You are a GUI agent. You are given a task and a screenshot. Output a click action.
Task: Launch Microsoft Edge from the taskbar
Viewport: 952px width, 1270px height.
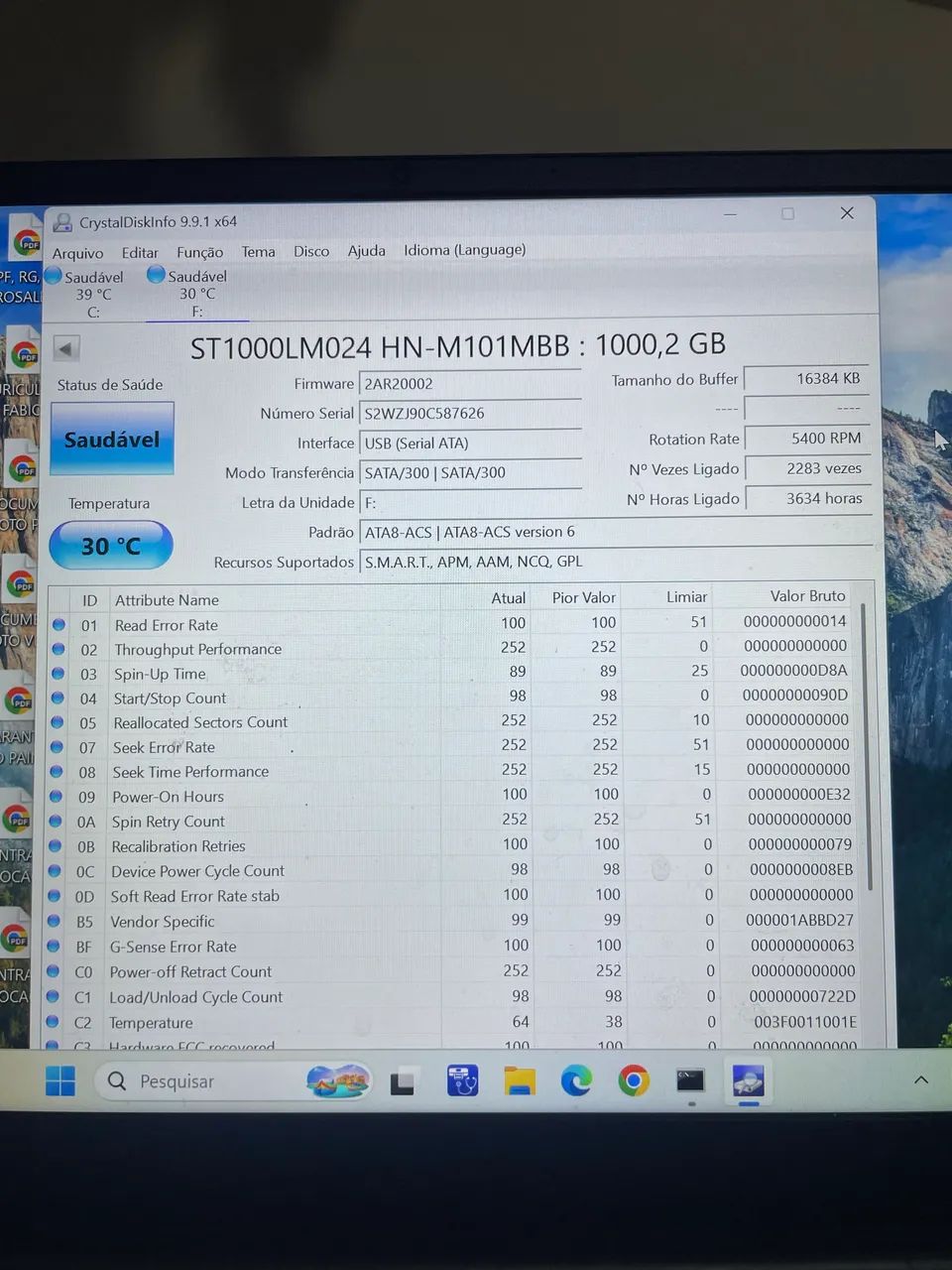pos(576,1079)
